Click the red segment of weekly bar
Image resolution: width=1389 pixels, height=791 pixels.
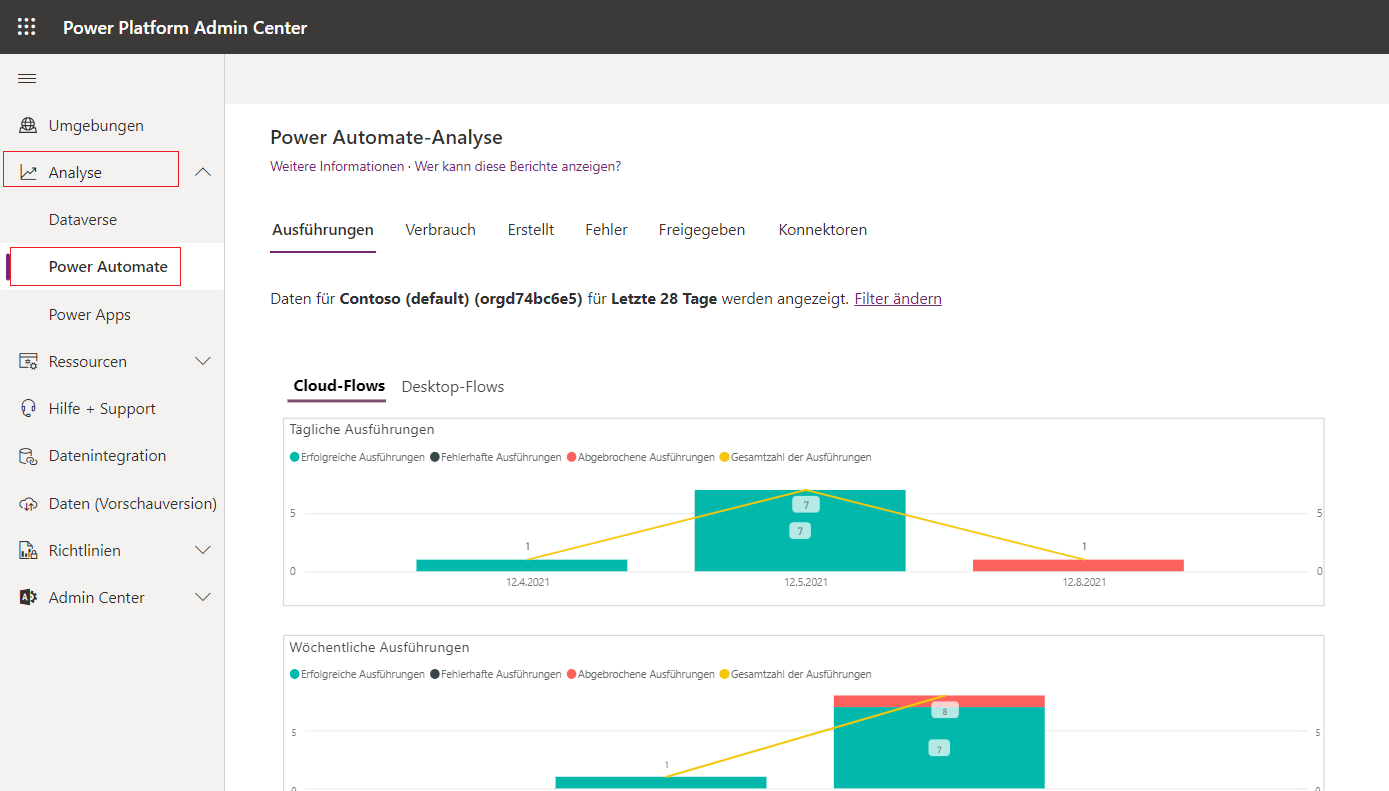click(939, 701)
